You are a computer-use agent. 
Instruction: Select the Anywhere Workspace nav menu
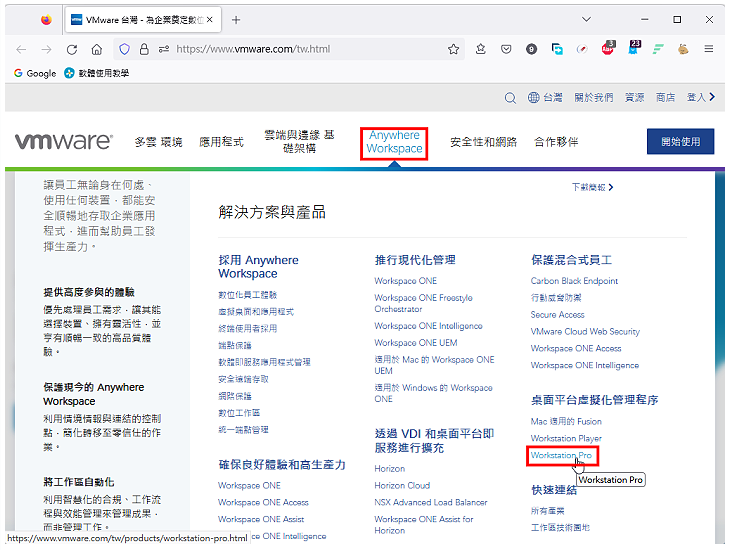(x=394, y=142)
